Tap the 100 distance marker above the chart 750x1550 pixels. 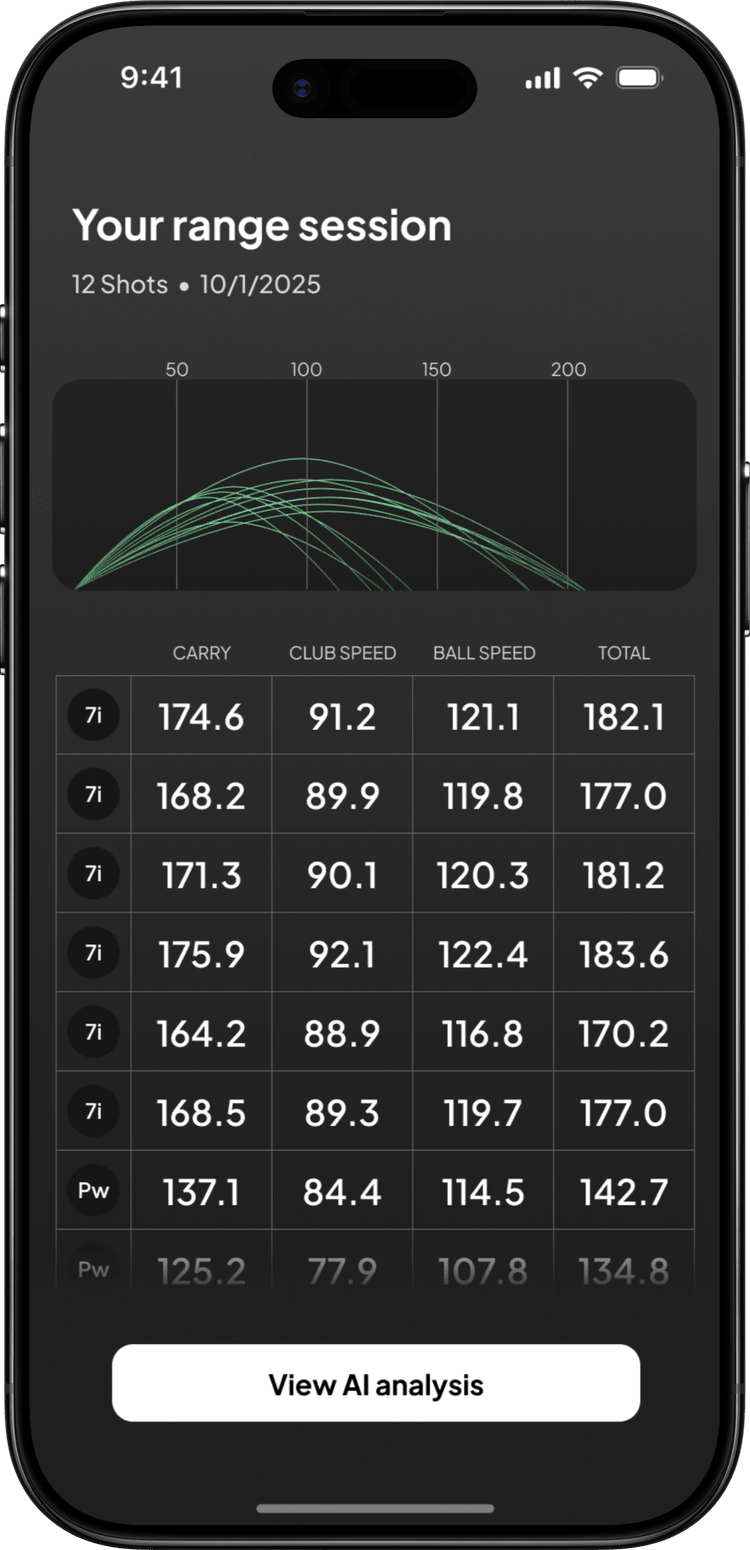tap(306, 369)
